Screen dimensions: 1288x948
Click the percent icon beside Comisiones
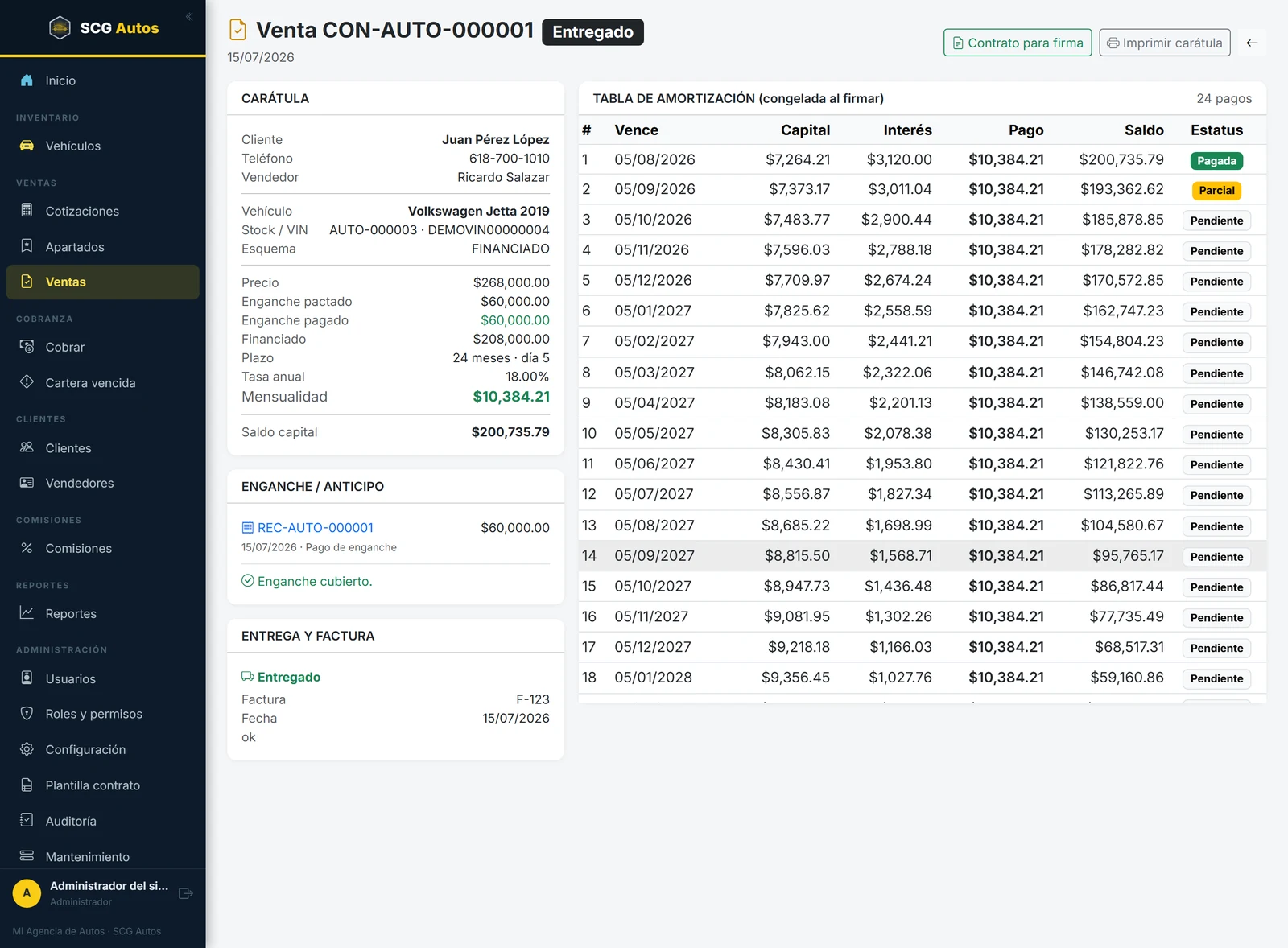(27, 548)
